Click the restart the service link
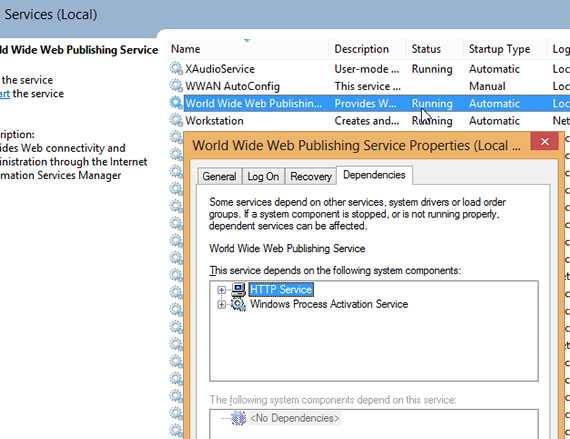570x439 pixels. pyautogui.click(x=5, y=93)
